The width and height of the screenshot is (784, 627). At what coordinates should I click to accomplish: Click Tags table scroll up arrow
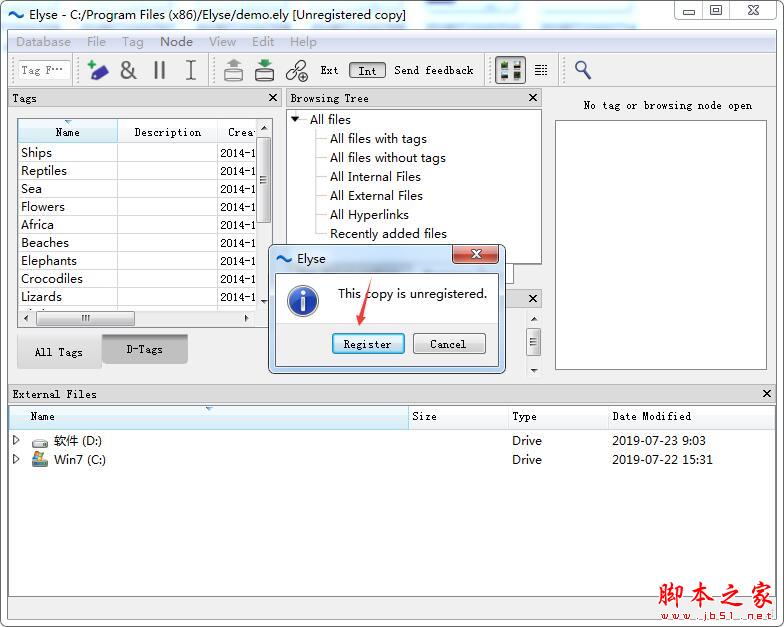click(x=264, y=128)
